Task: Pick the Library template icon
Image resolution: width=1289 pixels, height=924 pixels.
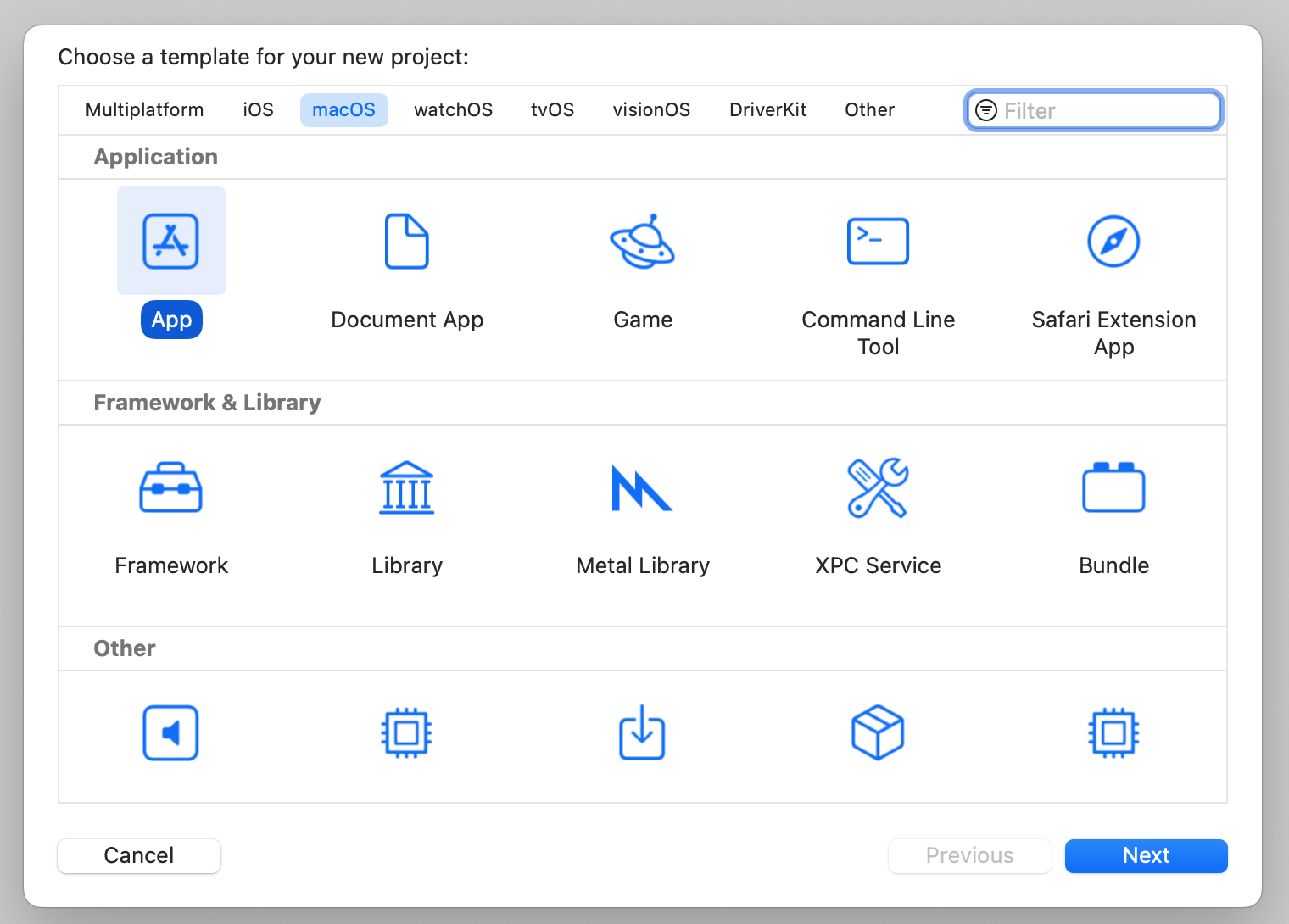Action: (x=407, y=488)
